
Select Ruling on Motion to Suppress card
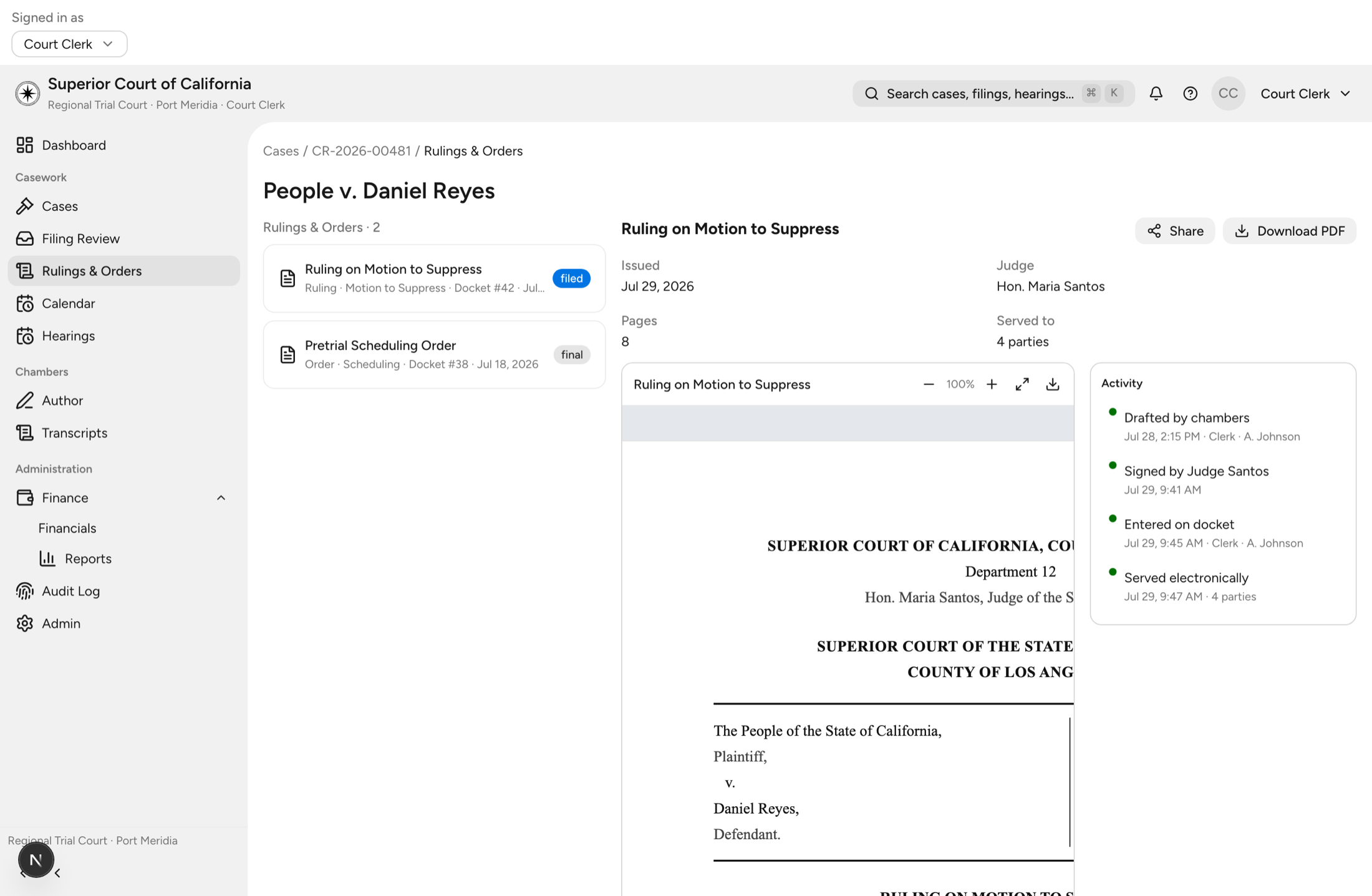click(x=434, y=278)
